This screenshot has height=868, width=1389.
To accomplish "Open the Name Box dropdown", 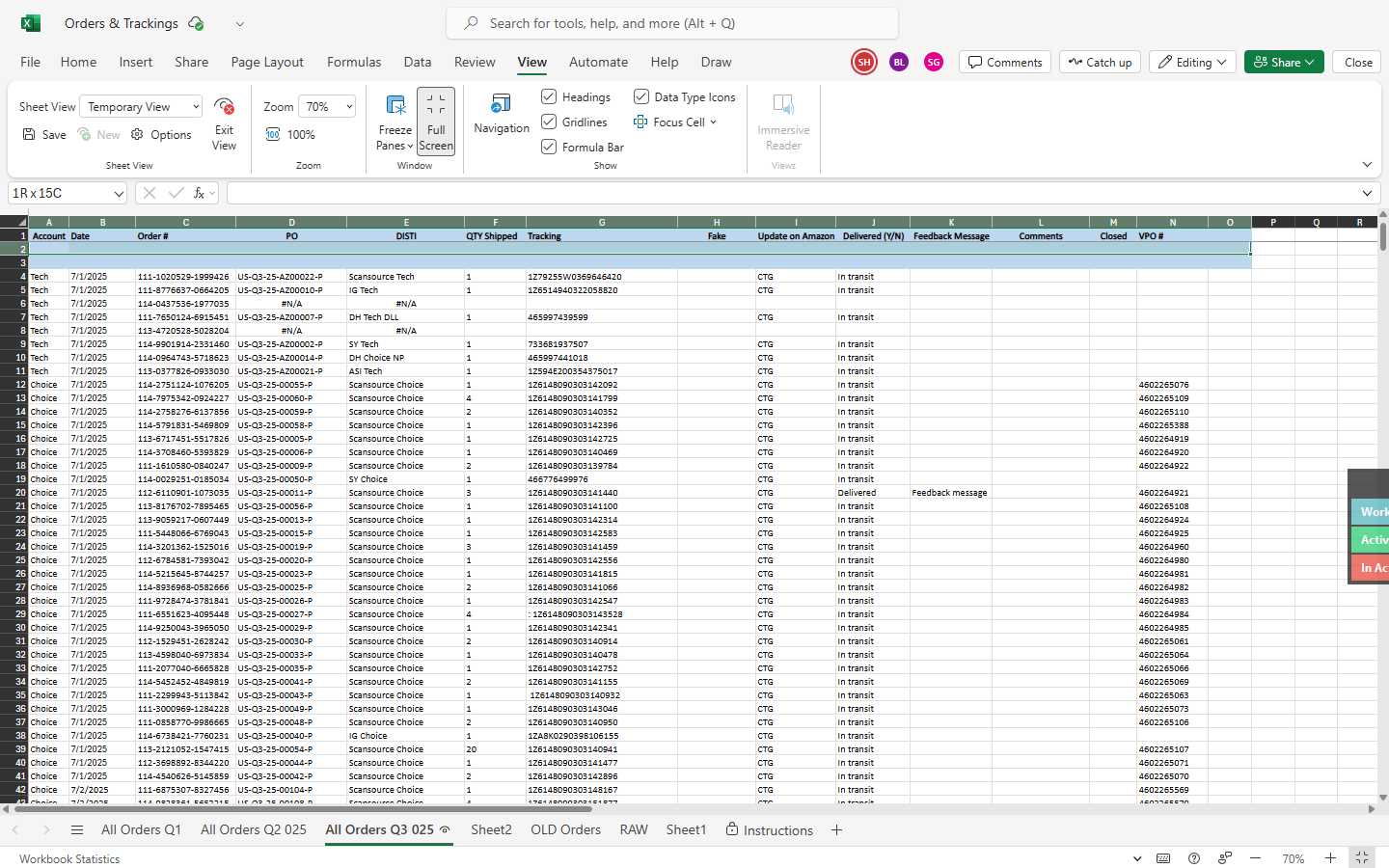I will tap(119, 194).
